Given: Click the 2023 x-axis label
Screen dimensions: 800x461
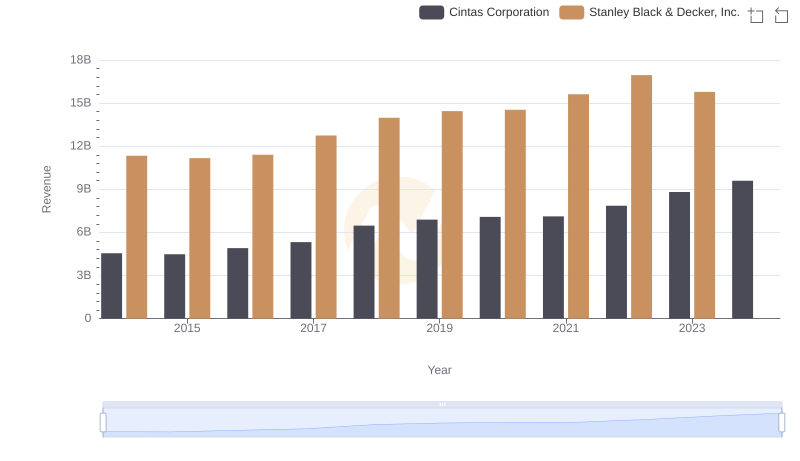Looking at the screenshot, I should pos(692,328).
